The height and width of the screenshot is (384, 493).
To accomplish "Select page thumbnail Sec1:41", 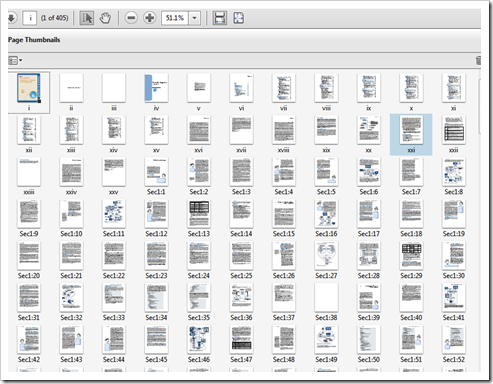I will (454, 297).
